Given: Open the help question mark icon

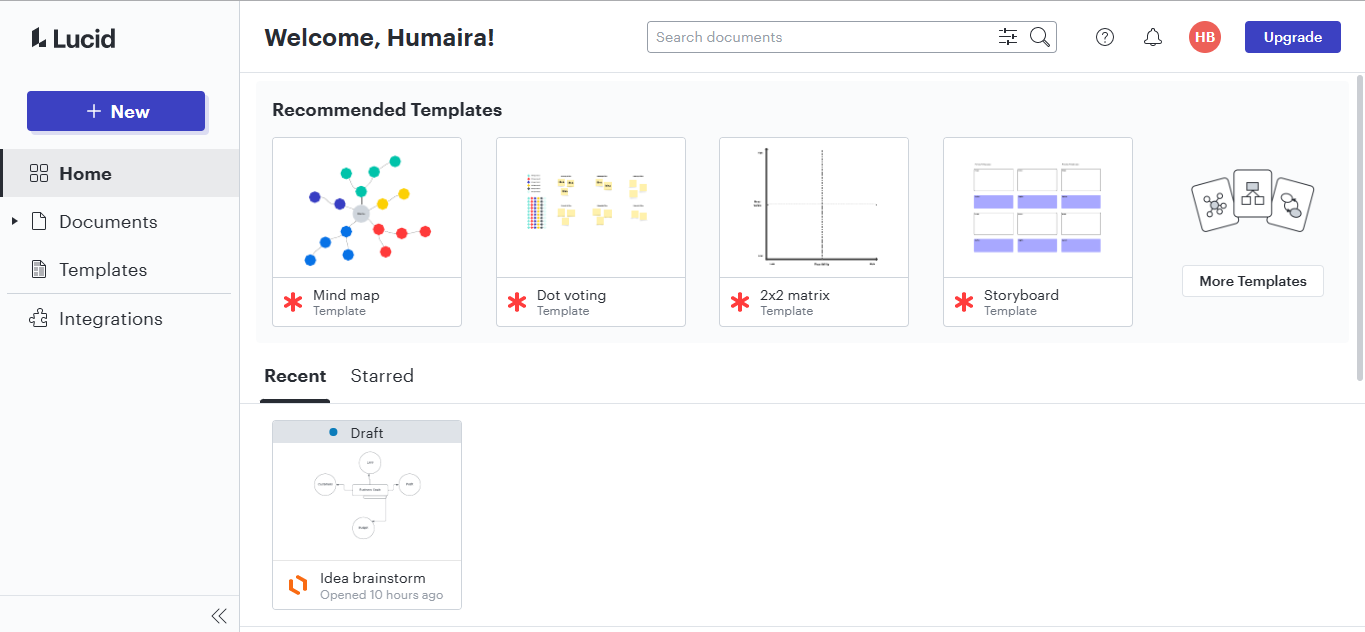Looking at the screenshot, I should (1104, 37).
